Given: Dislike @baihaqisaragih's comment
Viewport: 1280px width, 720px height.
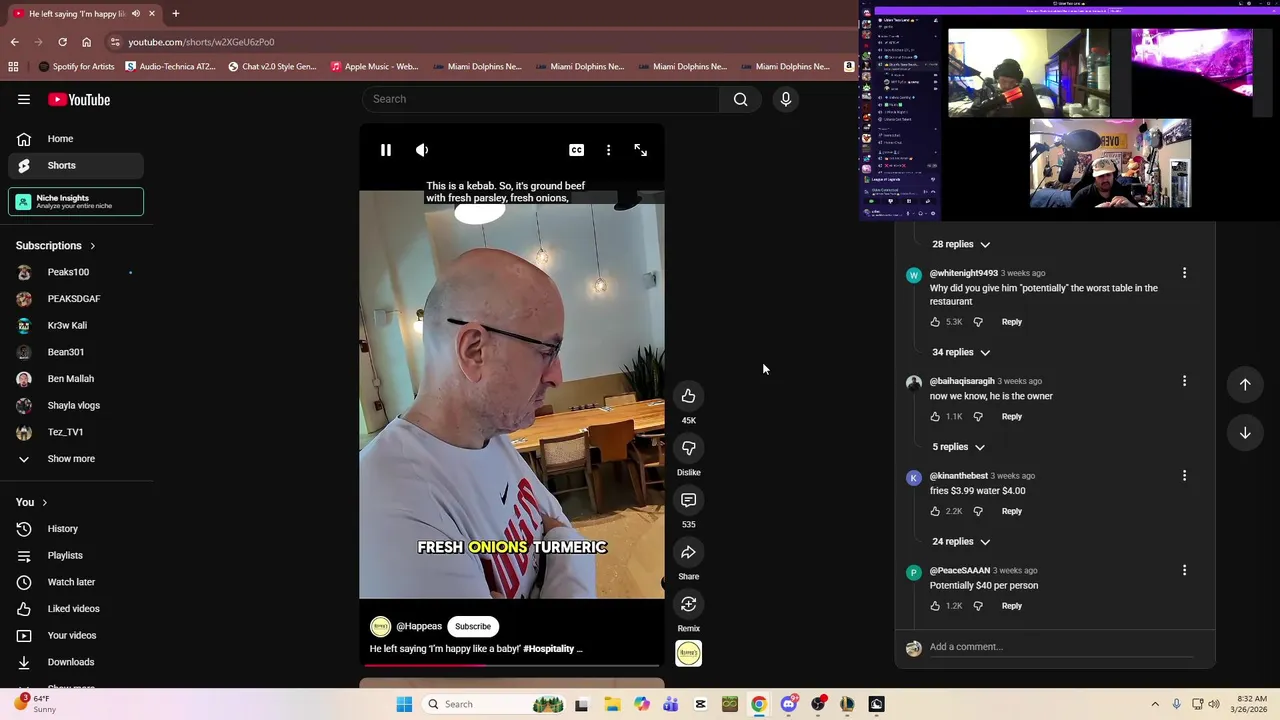Looking at the screenshot, I should (x=978, y=417).
